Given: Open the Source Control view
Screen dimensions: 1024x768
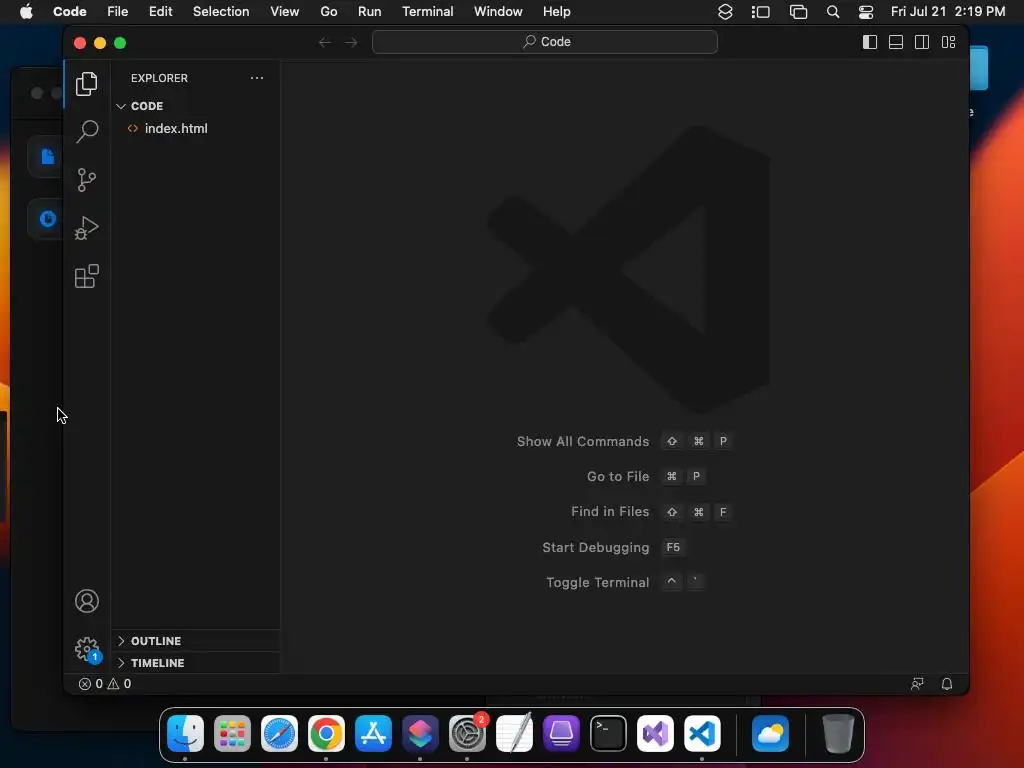Looking at the screenshot, I should click(87, 180).
